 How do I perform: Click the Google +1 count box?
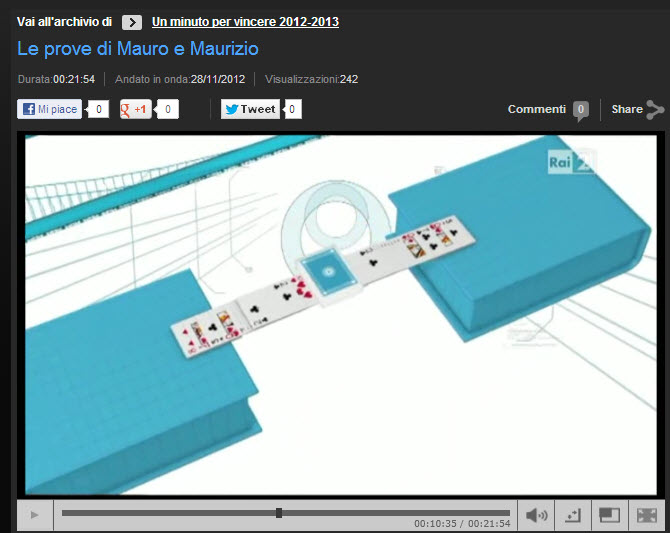[168, 110]
